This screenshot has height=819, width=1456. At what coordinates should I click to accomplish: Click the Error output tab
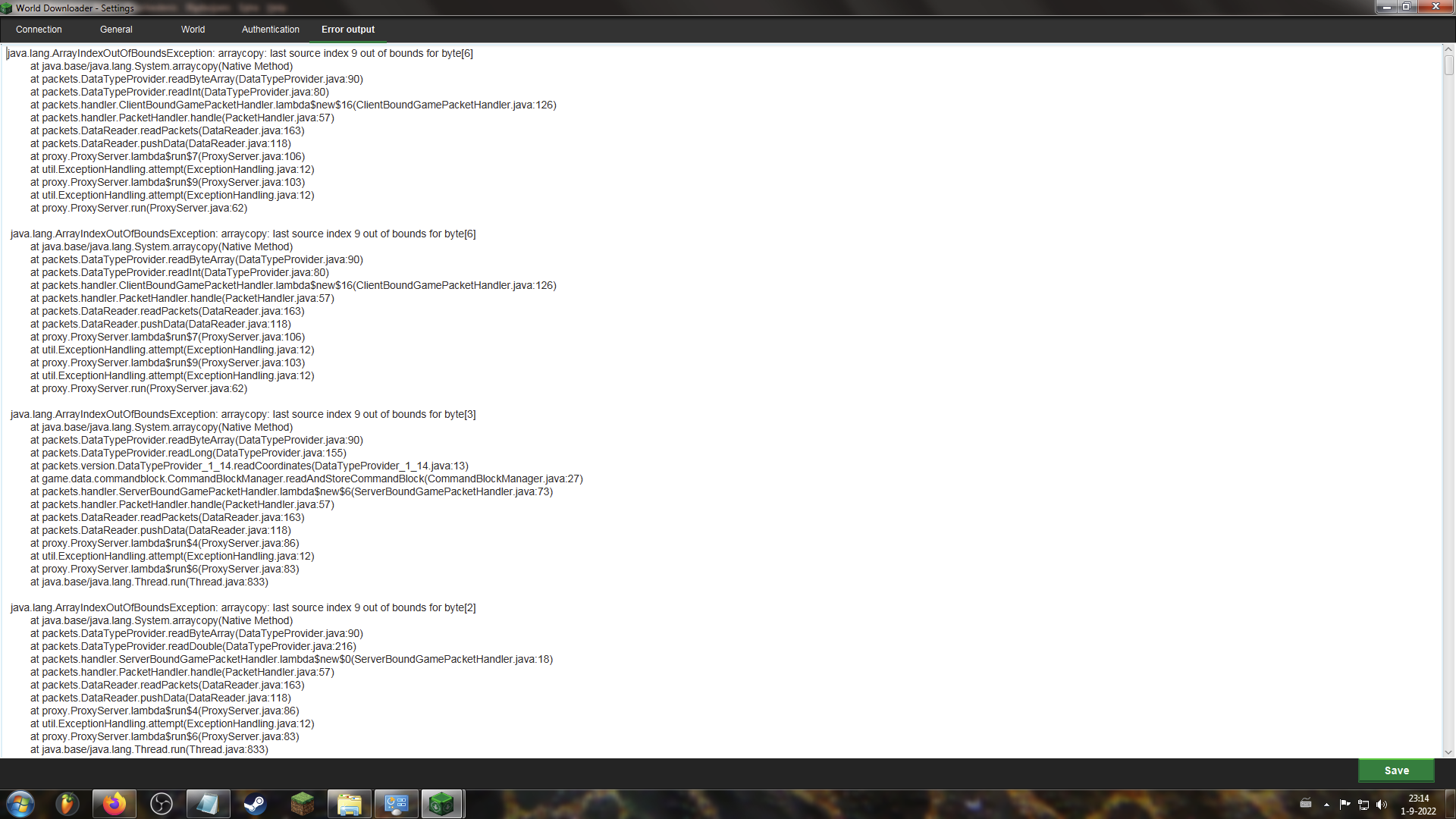click(347, 30)
